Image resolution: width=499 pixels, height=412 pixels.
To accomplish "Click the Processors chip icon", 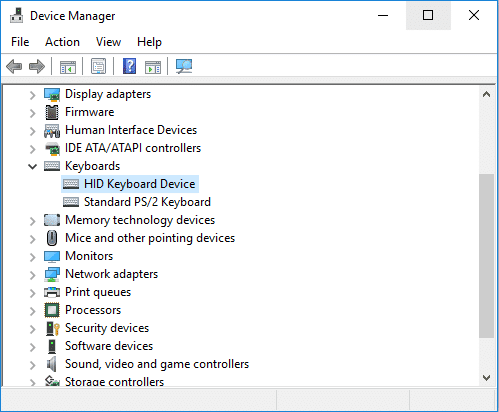I will (52, 310).
